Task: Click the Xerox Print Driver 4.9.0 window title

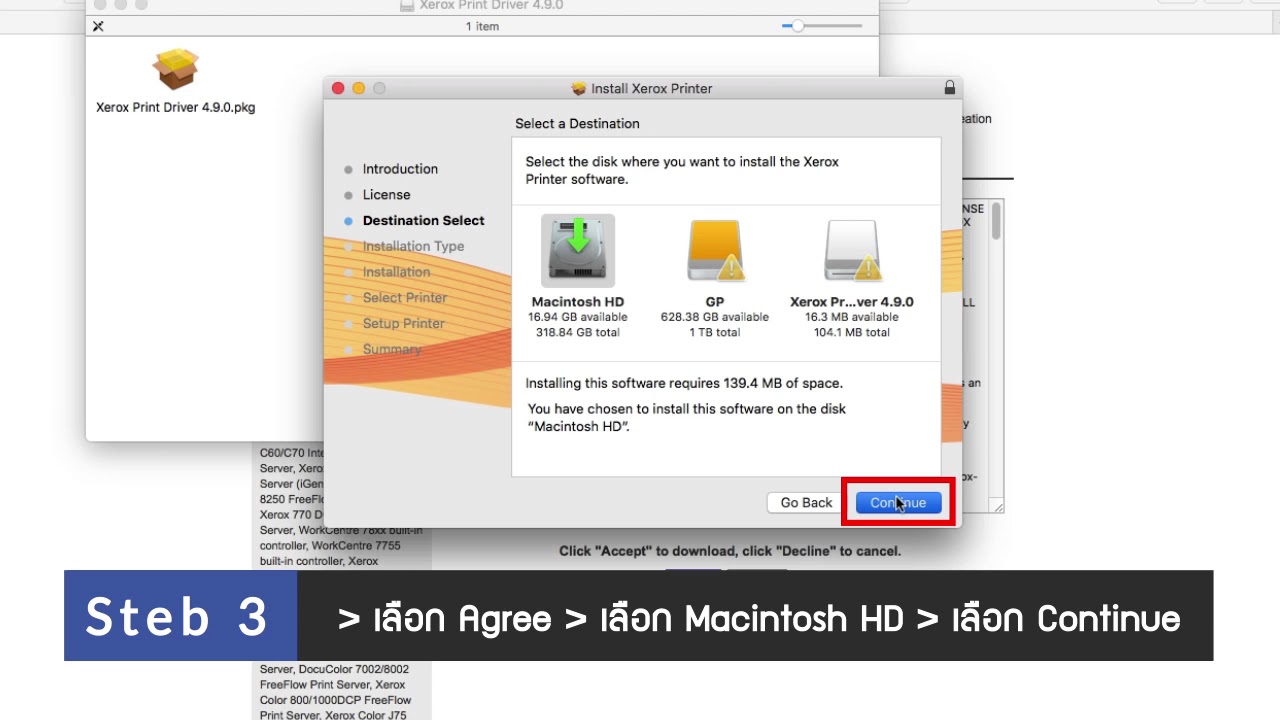Action: pos(491,5)
